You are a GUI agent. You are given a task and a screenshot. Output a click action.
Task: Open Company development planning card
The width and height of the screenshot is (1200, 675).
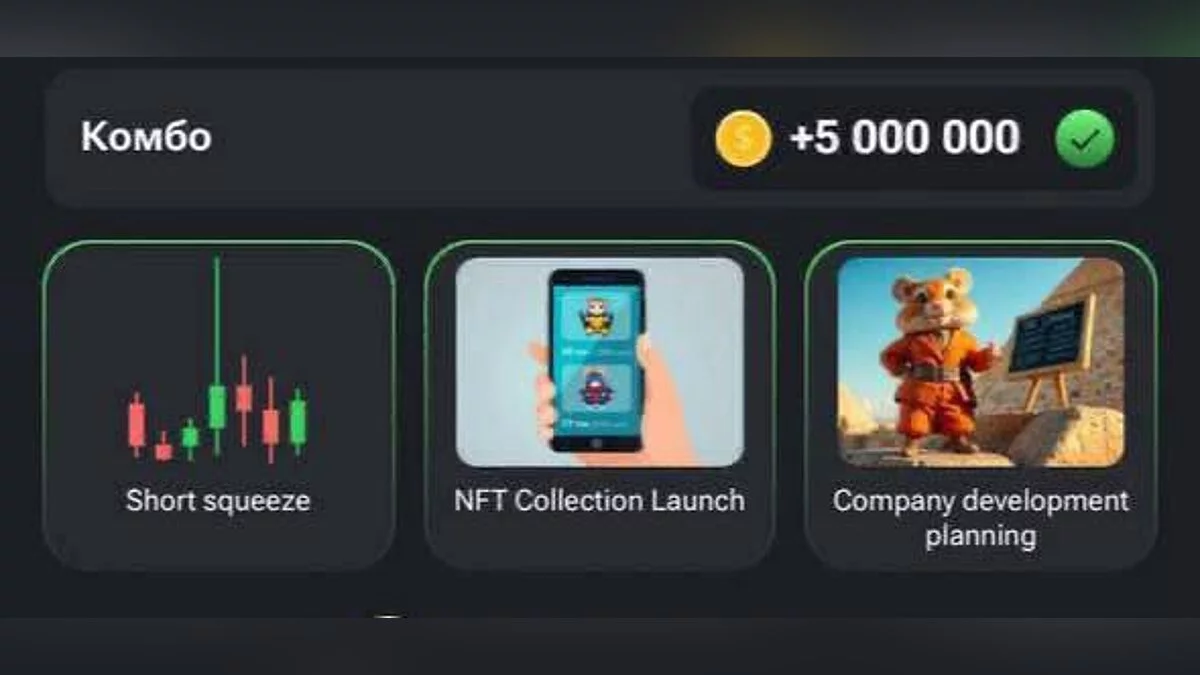click(981, 405)
